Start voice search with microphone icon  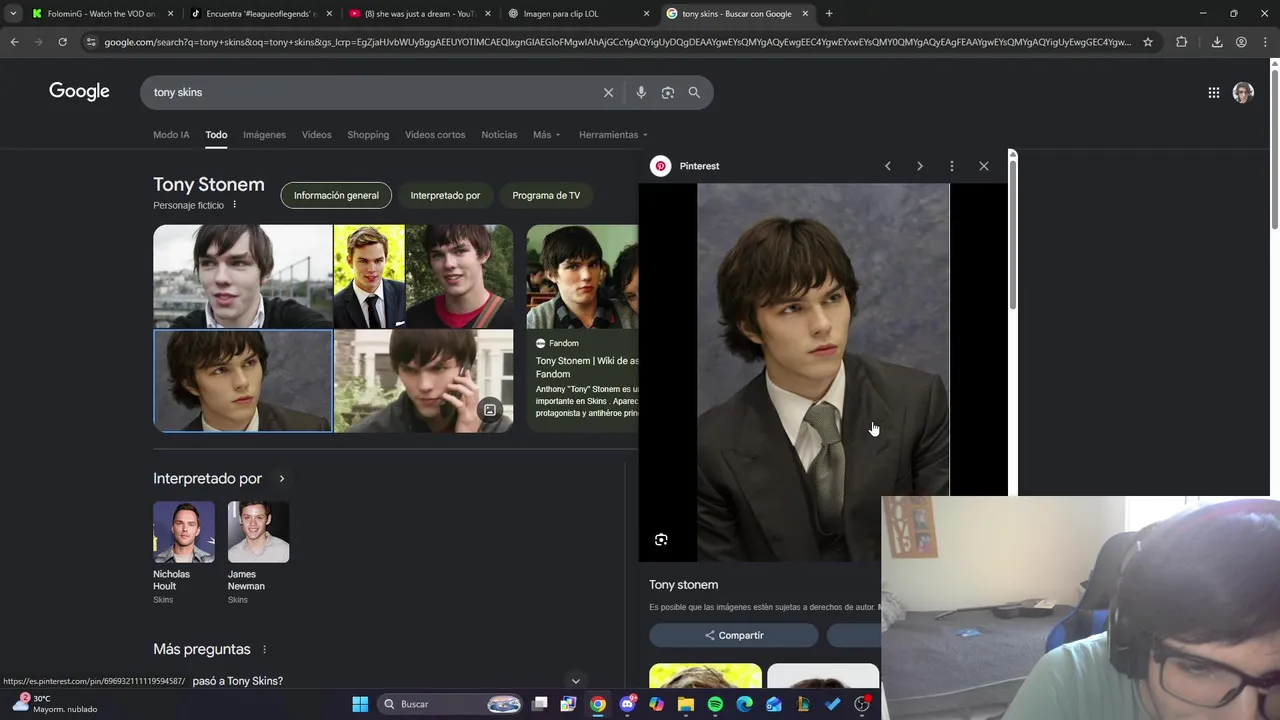coord(641,92)
